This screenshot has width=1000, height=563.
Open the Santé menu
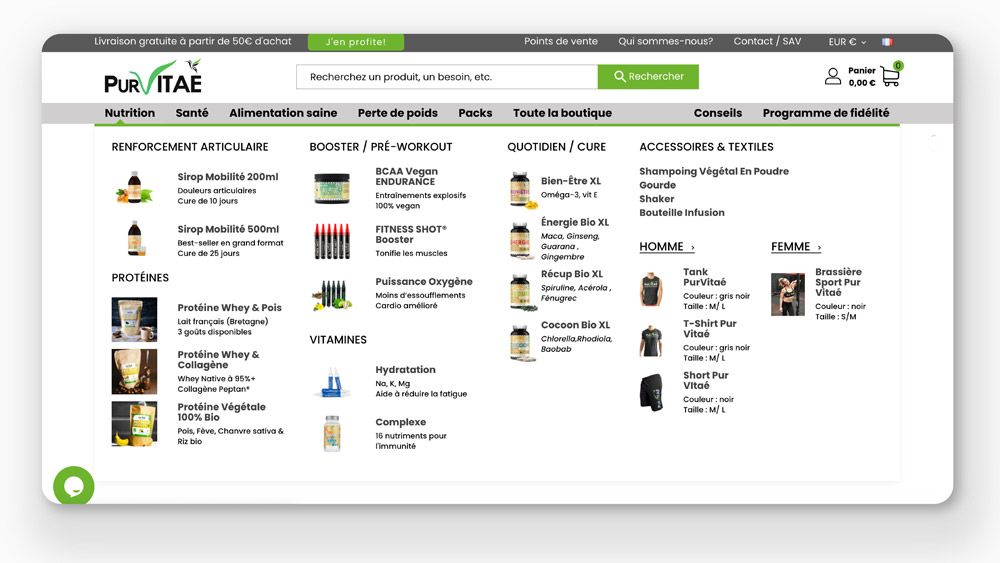click(192, 113)
